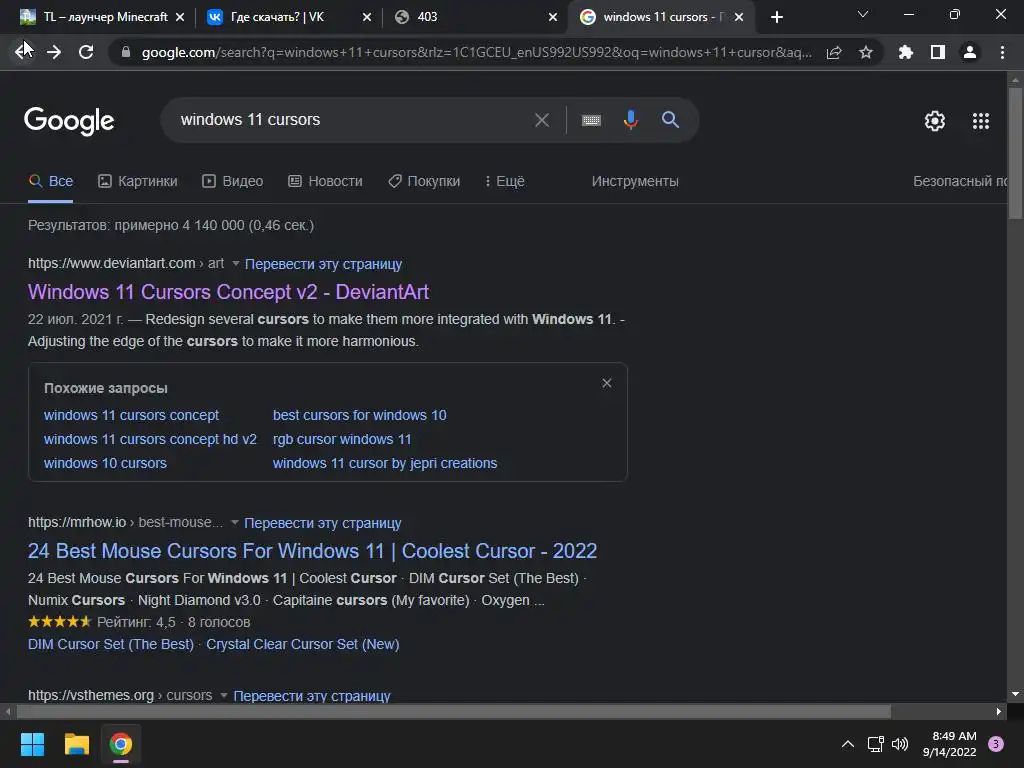Search windows 10 cursors suggestion
Image resolution: width=1024 pixels, height=768 pixels.
tap(105, 464)
